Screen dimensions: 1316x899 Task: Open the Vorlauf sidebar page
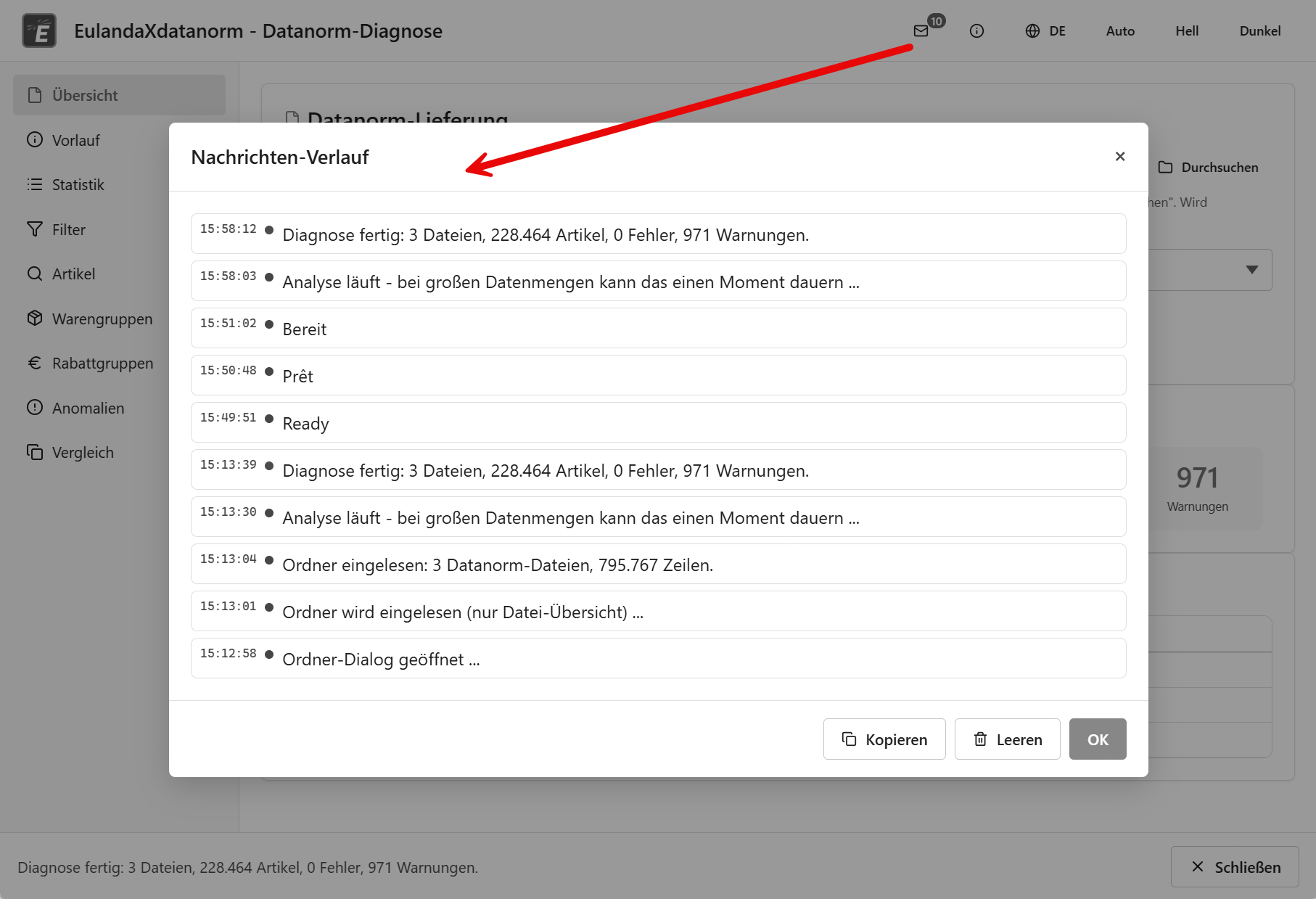[x=119, y=140]
